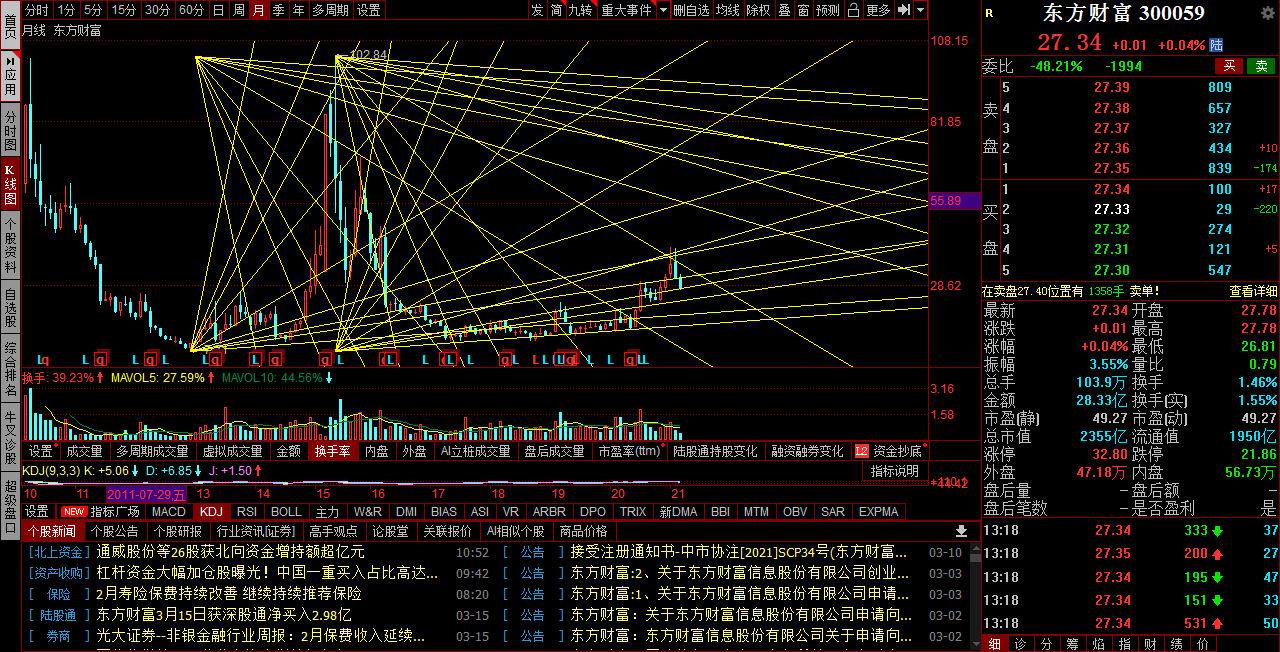
Task: Open the 个股研报 news tab
Action: (x=177, y=531)
